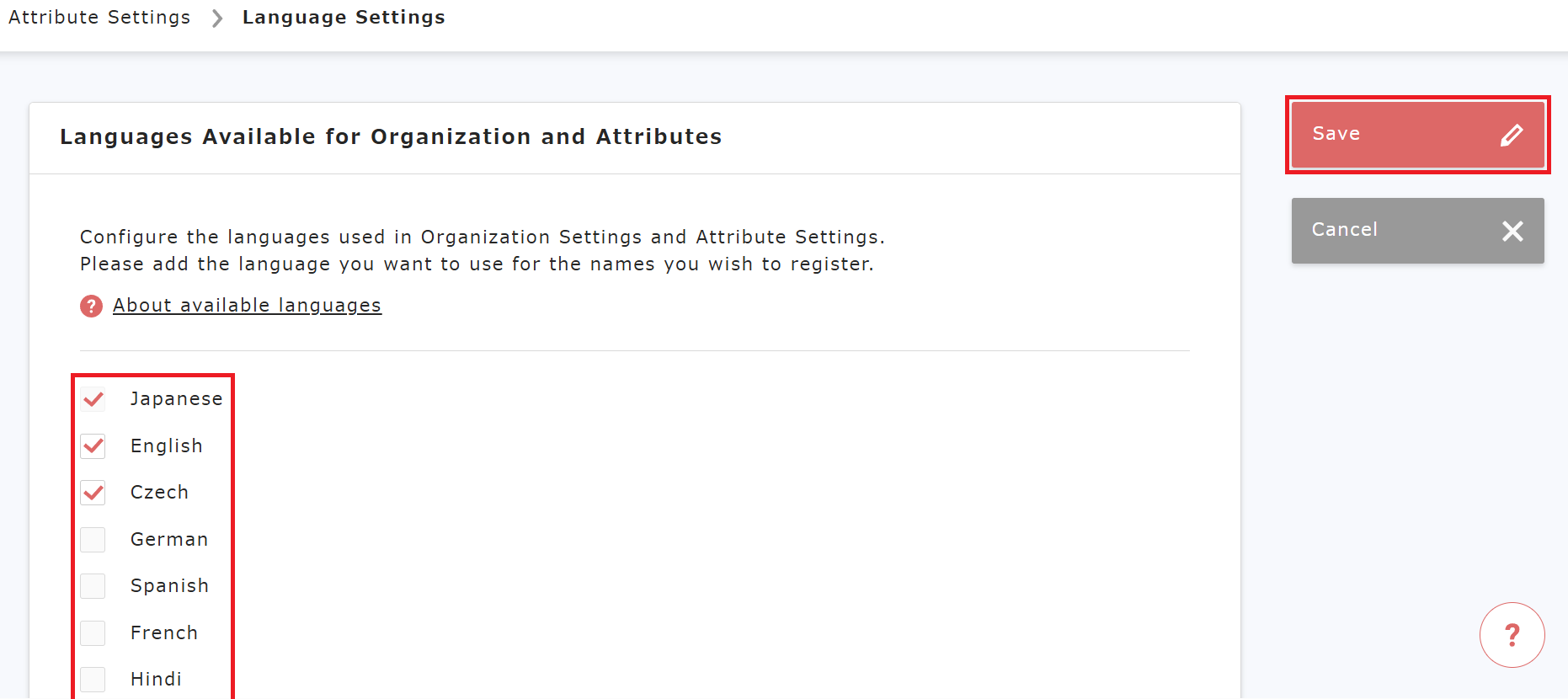Uncheck the English language checkbox
This screenshot has width=1568, height=699.
tap(93, 446)
